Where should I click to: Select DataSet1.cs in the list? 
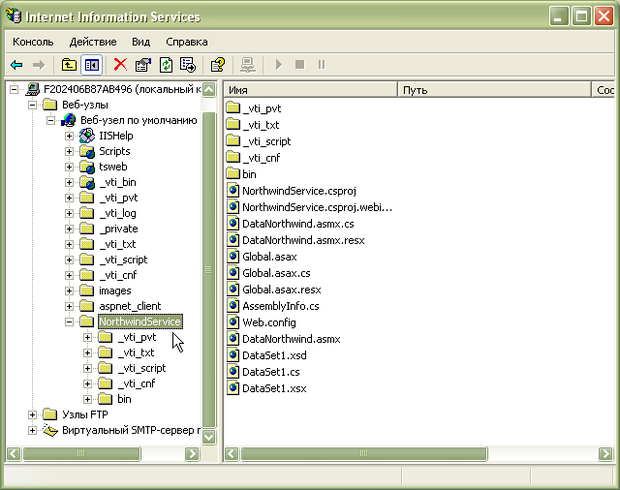click(x=271, y=372)
